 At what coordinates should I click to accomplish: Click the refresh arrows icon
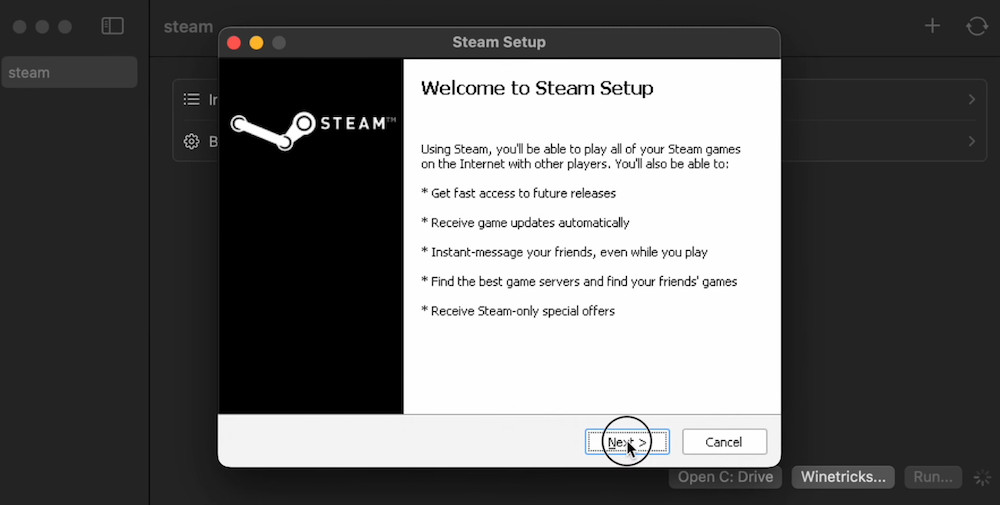976,26
